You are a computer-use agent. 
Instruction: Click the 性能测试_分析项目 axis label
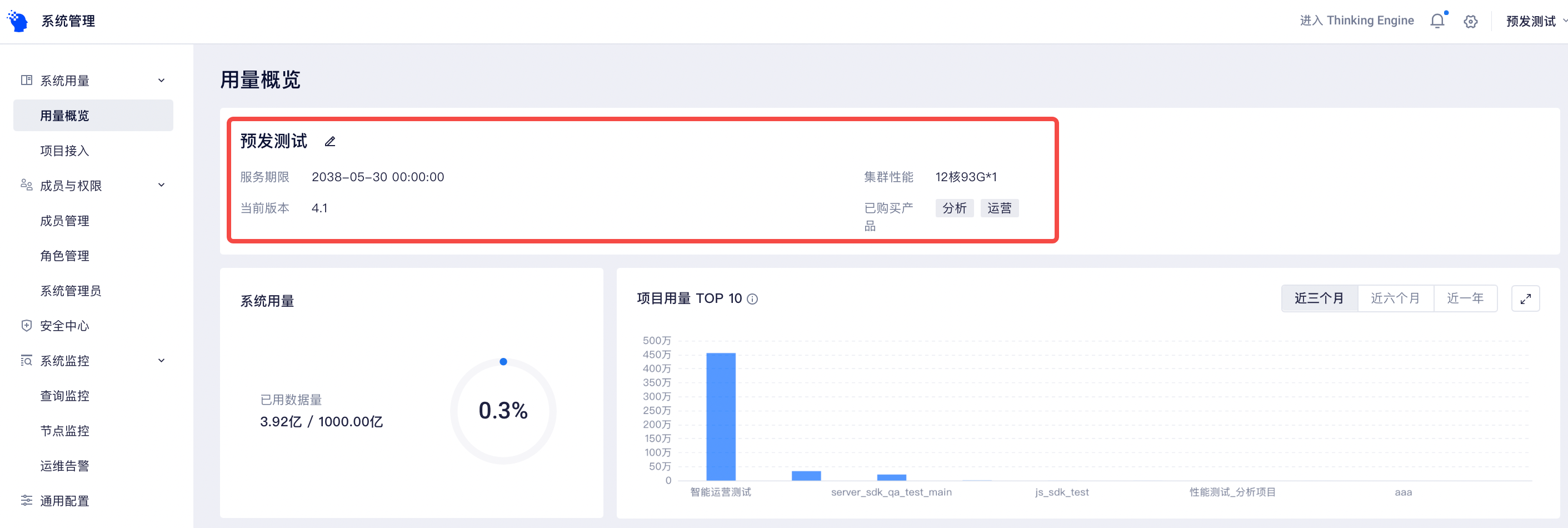coord(1232,492)
